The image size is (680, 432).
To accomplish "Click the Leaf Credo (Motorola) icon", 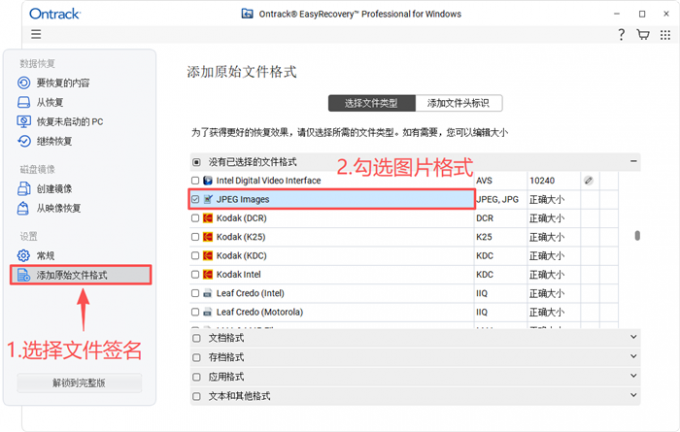I will 208,312.
